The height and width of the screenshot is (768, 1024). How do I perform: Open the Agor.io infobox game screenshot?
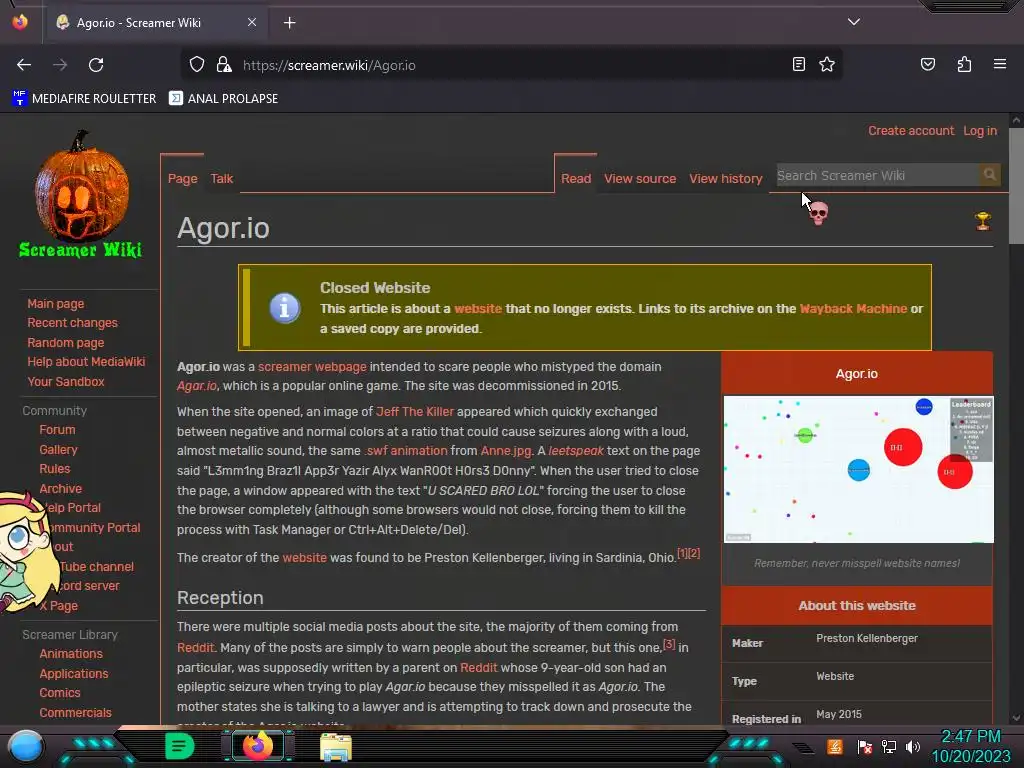point(858,469)
